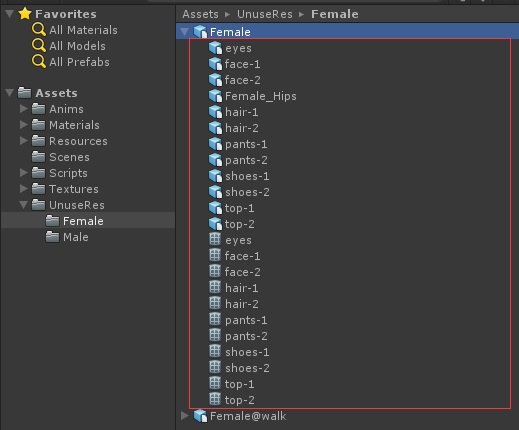The image size is (519, 430).
Task: Select the Female@walk asset label
Action: (248, 416)
